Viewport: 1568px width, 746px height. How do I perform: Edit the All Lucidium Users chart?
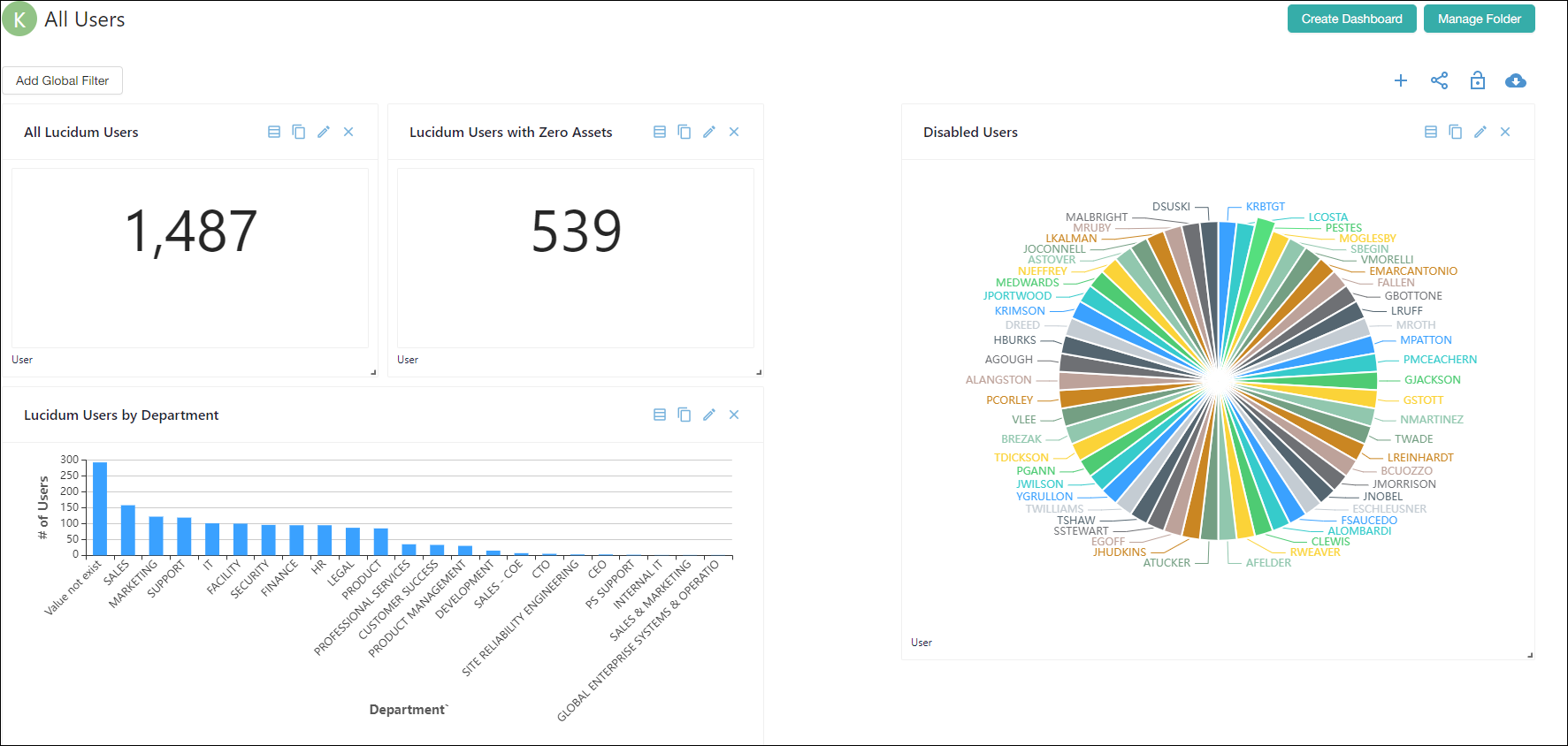(x=324, y=132)
